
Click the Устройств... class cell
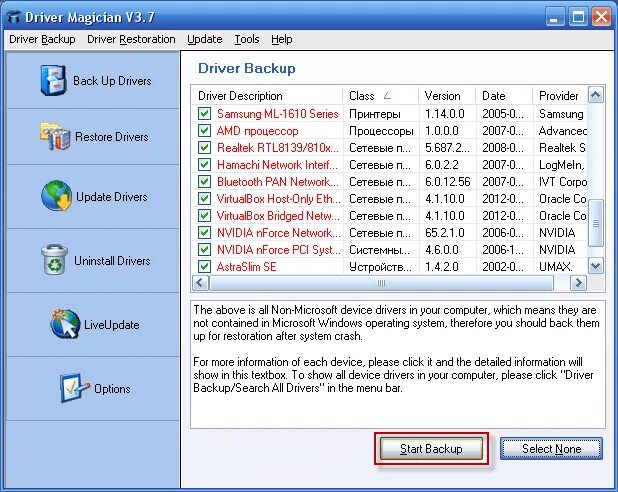pyautogui.click(x=380, y=267)
